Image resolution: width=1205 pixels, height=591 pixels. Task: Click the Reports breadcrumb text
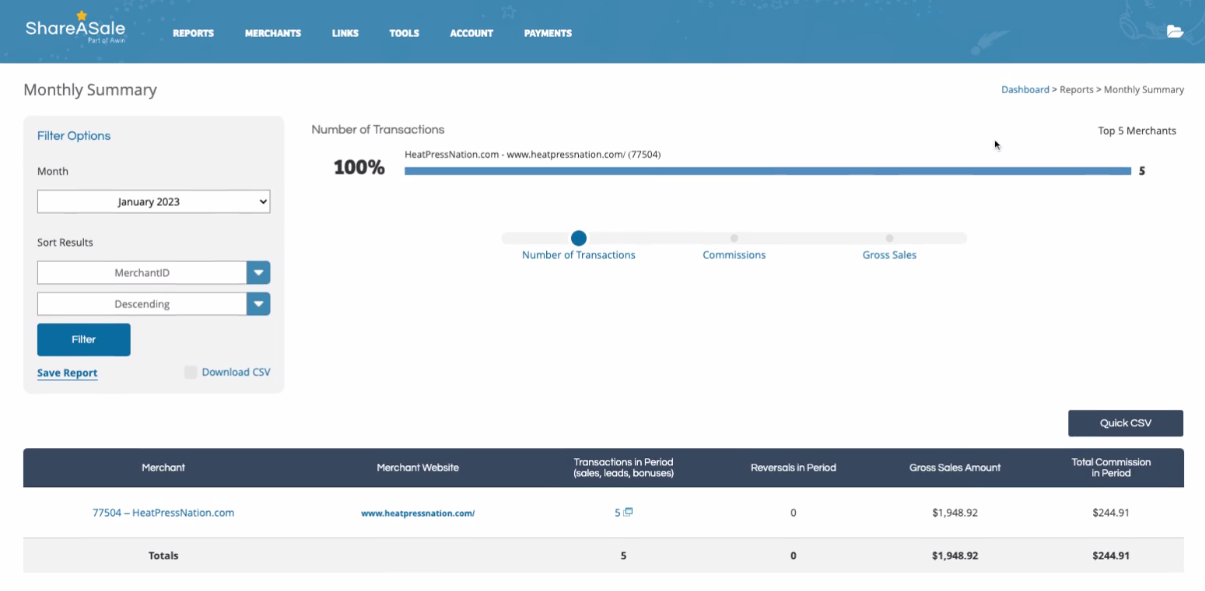click(1077, 90)
